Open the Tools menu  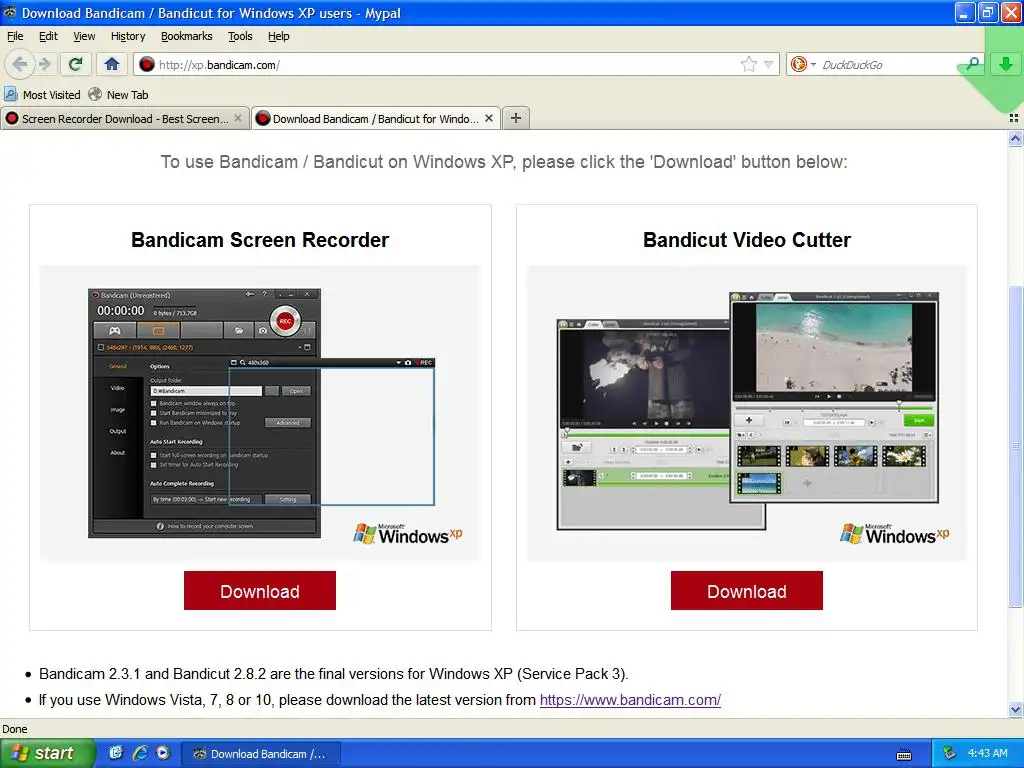[x=240, y=36]
